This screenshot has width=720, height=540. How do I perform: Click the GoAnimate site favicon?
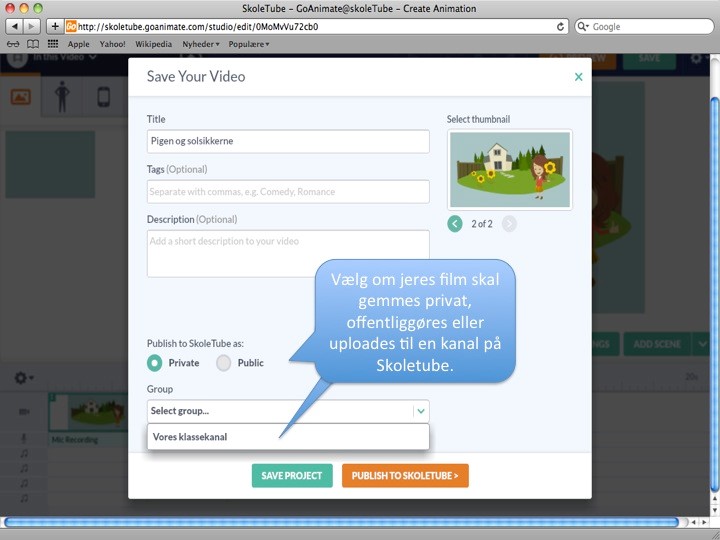coord(71,26)
